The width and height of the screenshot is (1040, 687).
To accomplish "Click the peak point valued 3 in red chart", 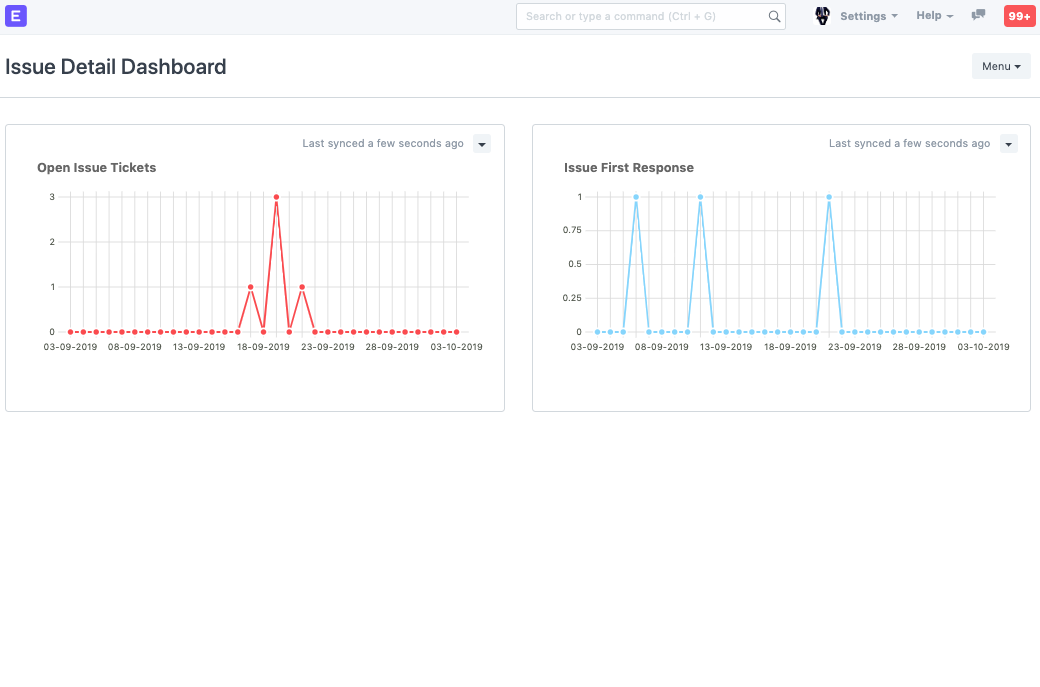I will point(276,197).
